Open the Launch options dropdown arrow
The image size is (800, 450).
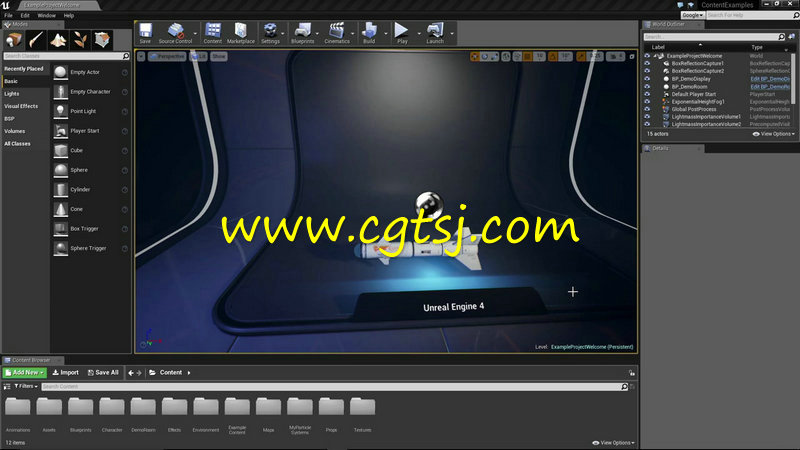point(452,34)
